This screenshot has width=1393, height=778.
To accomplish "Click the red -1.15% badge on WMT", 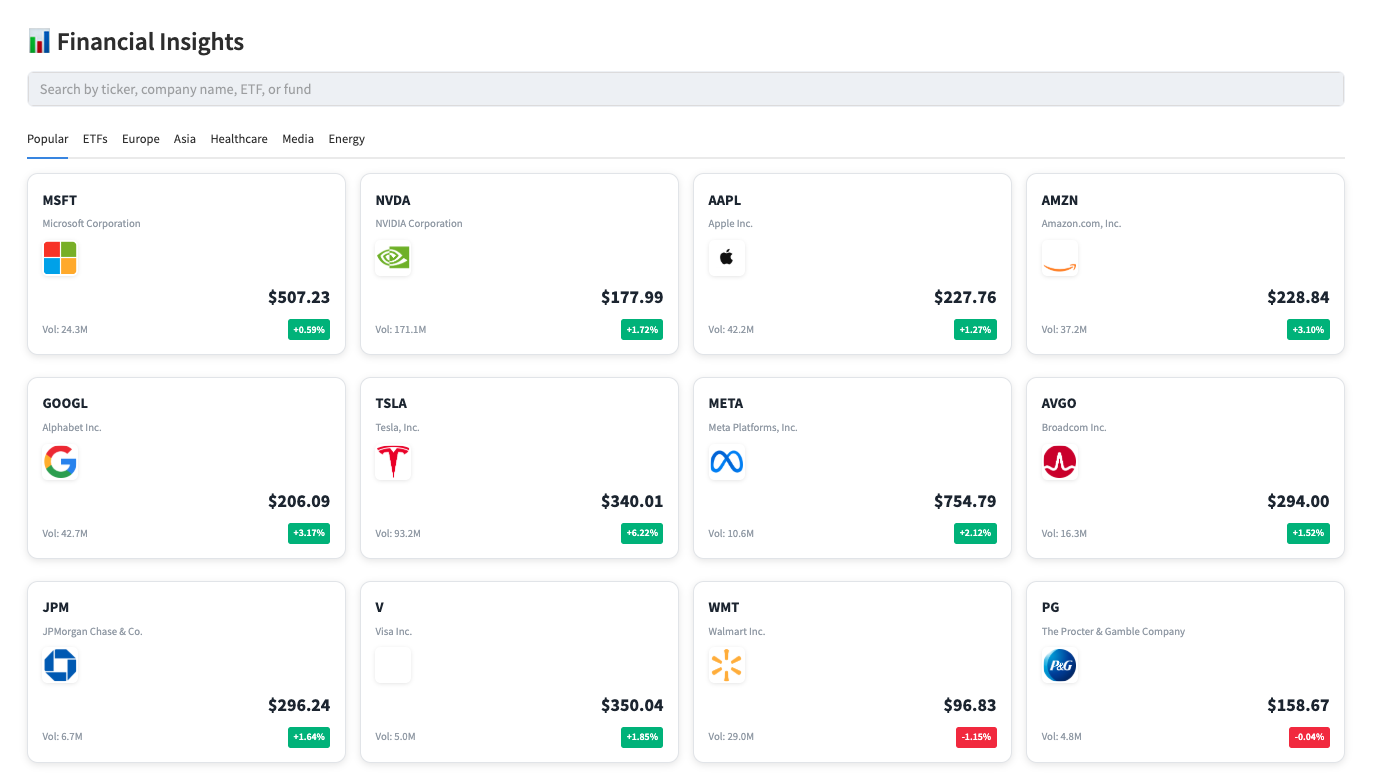I will pyautogui.click(x=976, y=737).
